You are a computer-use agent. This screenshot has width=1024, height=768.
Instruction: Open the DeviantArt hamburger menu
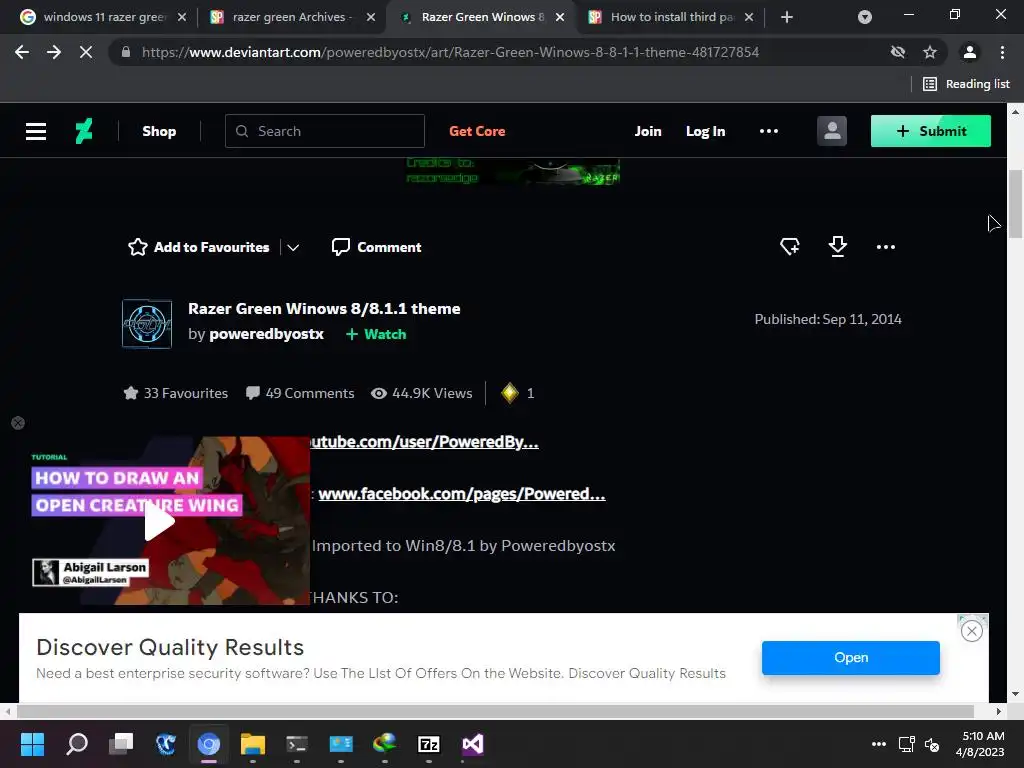pyautogui.click(x=36, y=131)
